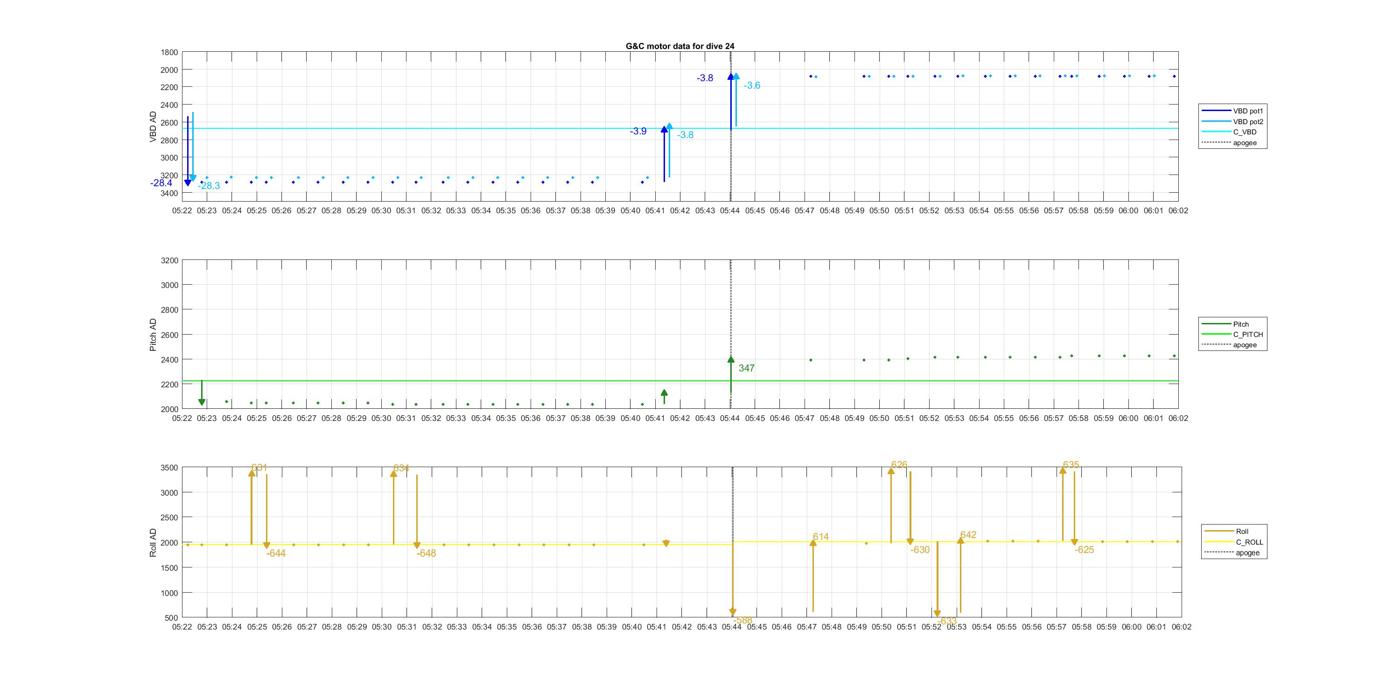Click the title "G&C motor data for dive 24"
This screenshot has height=693, width=1400.
coord(680,46)
